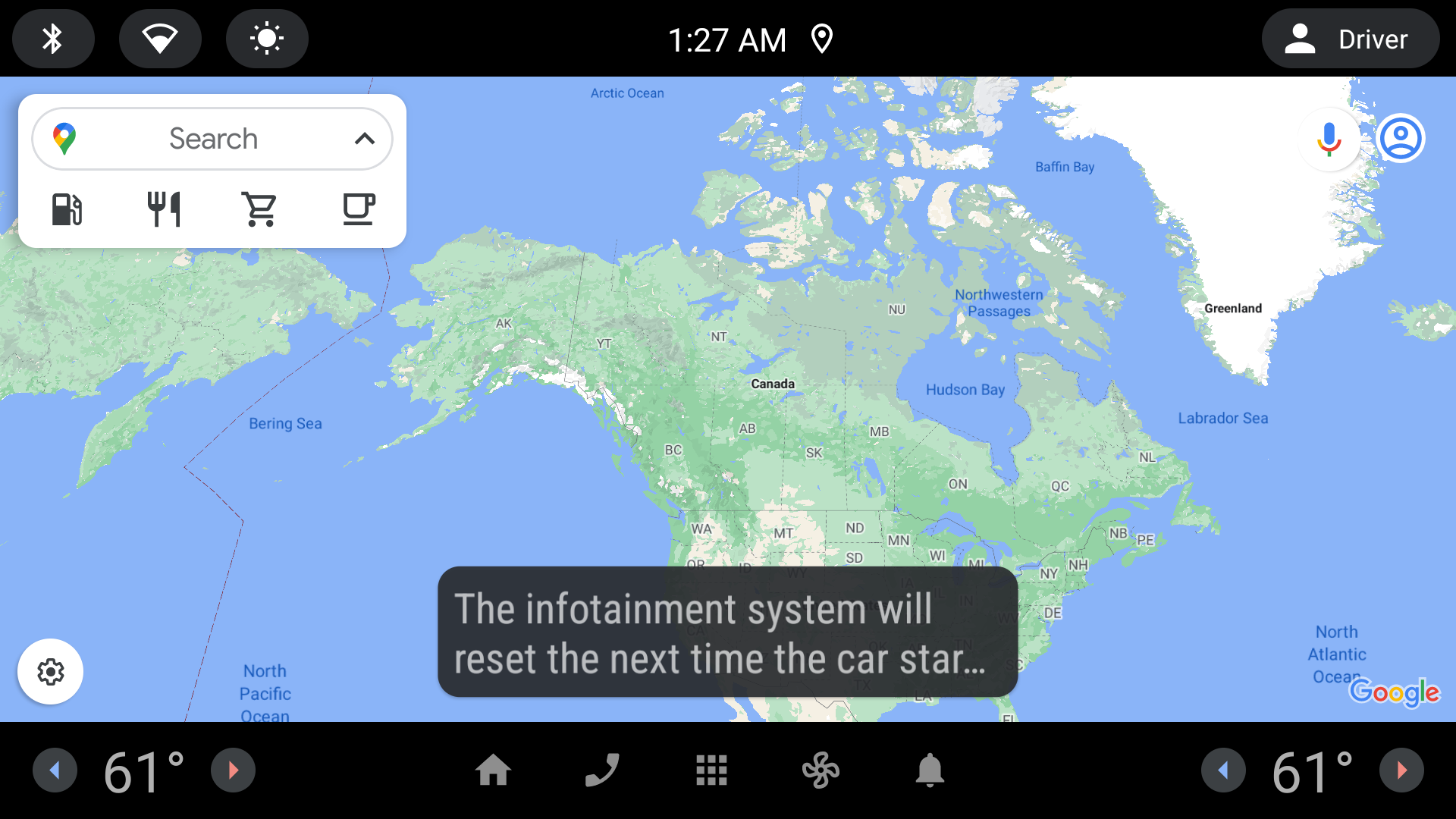Toggle the WiFi connection
Viewport: 1456px width, 819px height.
159,38
